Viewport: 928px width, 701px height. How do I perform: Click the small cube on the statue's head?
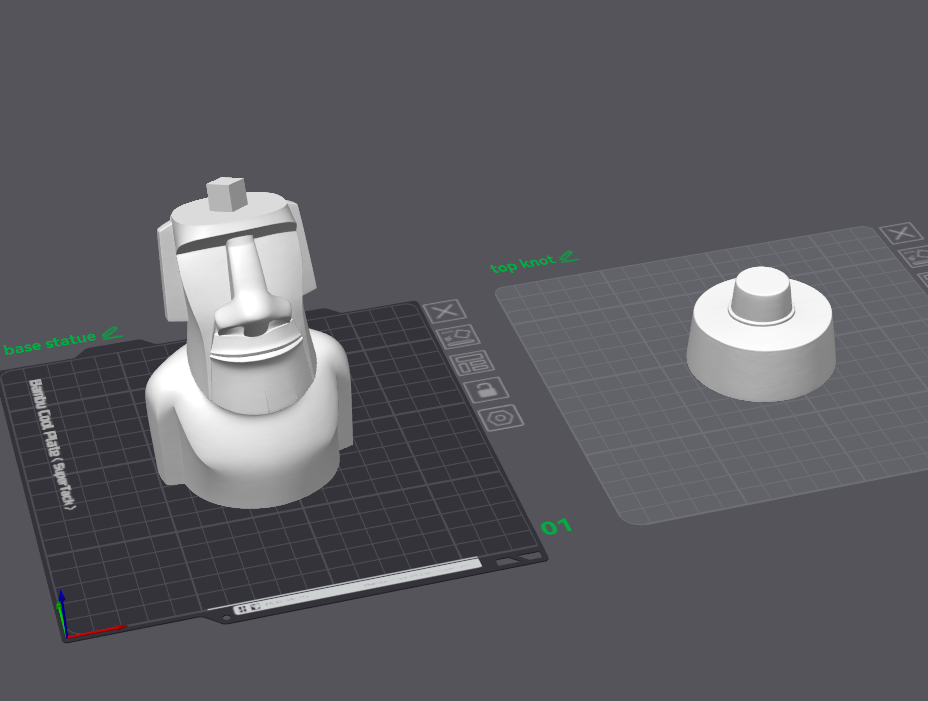(226, 193)
